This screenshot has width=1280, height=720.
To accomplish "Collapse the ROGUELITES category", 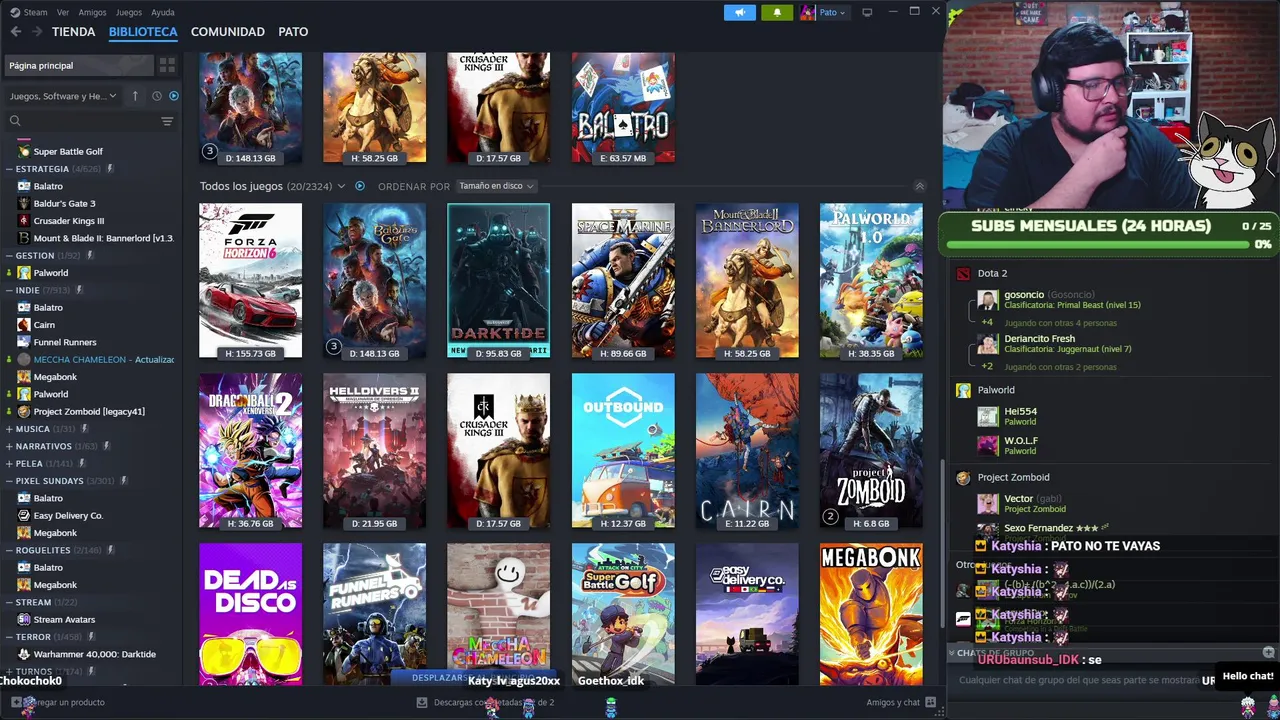I will pyautogui.click(x=9, y=550).
